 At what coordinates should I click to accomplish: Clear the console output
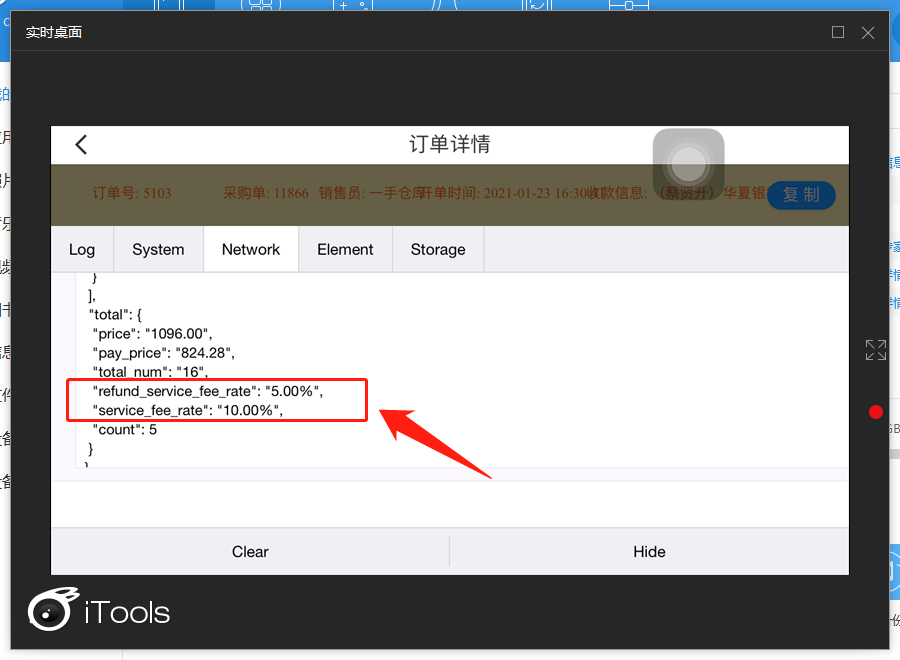coord(250,552)
